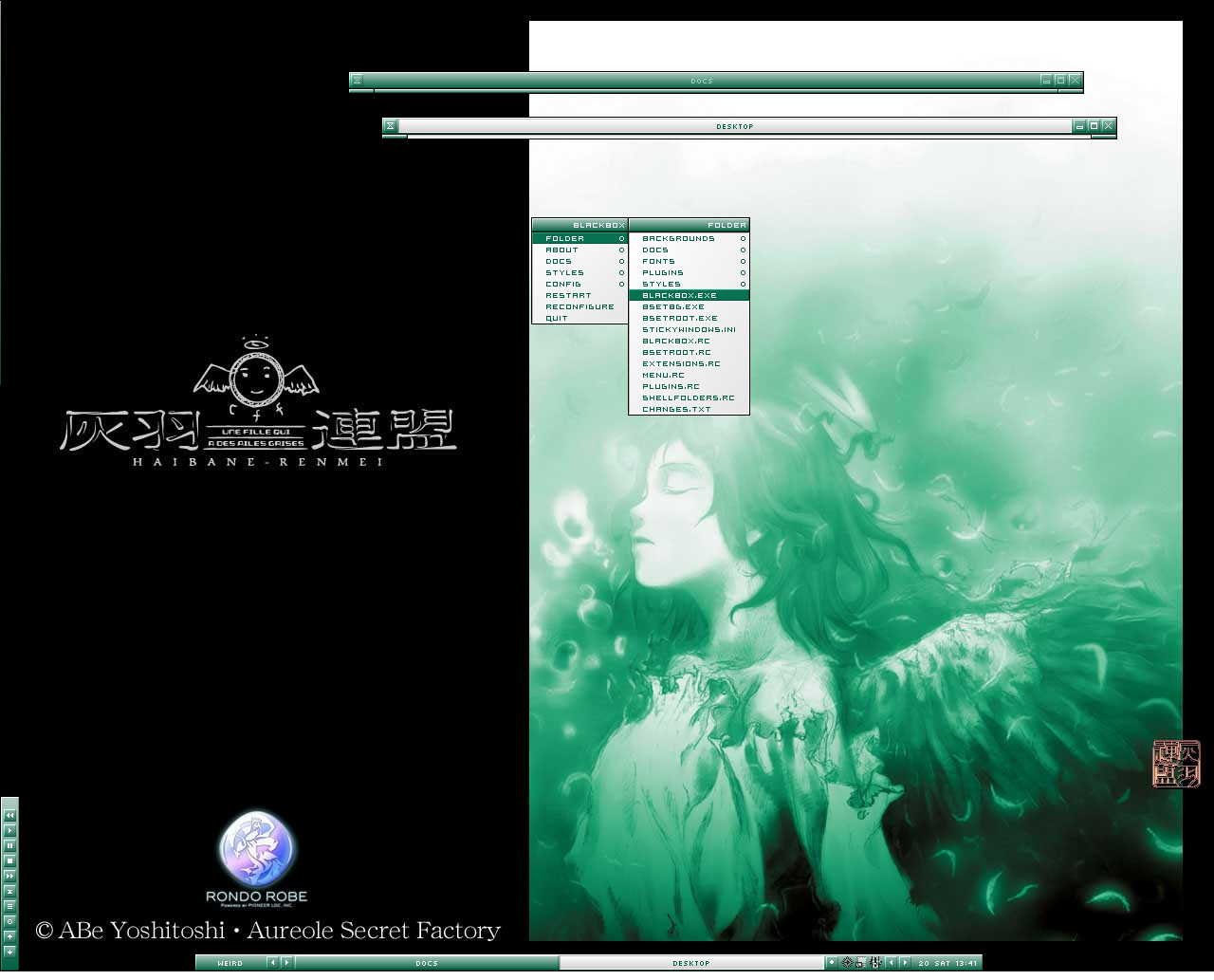1214x980 pixels.
Task: Click the Blackbox menu title header
Action: 579,225
